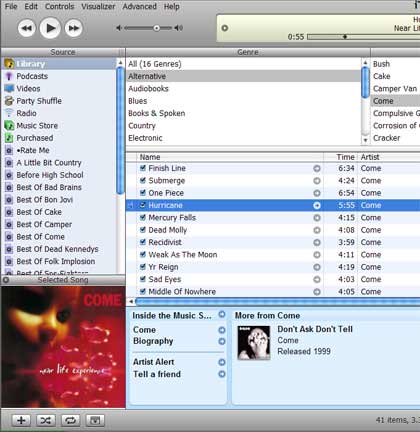This screenshot has height=432, width=420.
Task: Open Come artist link in MiniStore
Action: click(144, 330)
